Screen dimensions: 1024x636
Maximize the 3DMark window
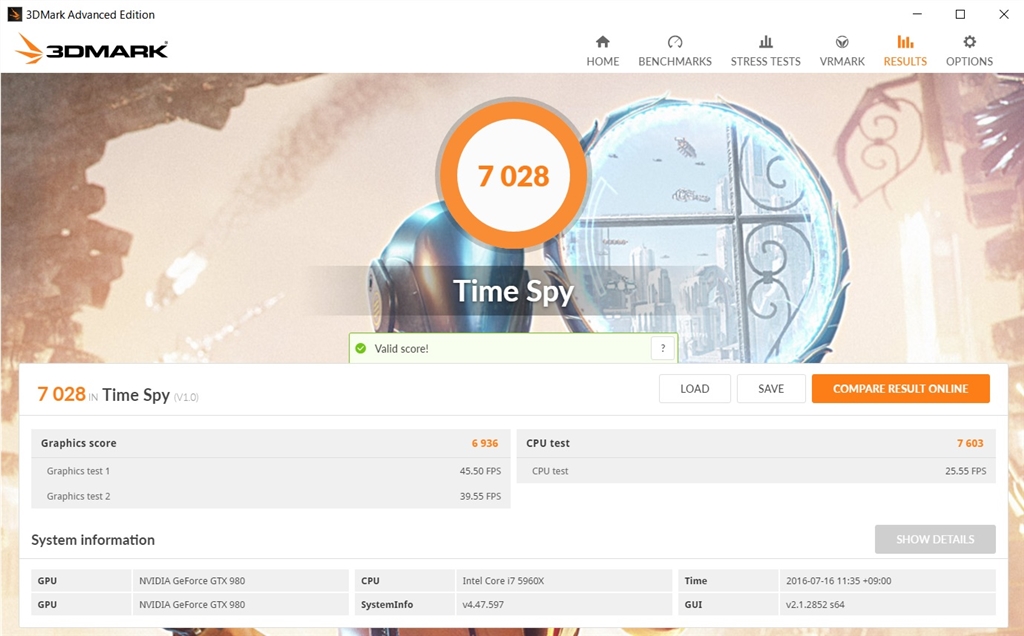tap(960, 14)
